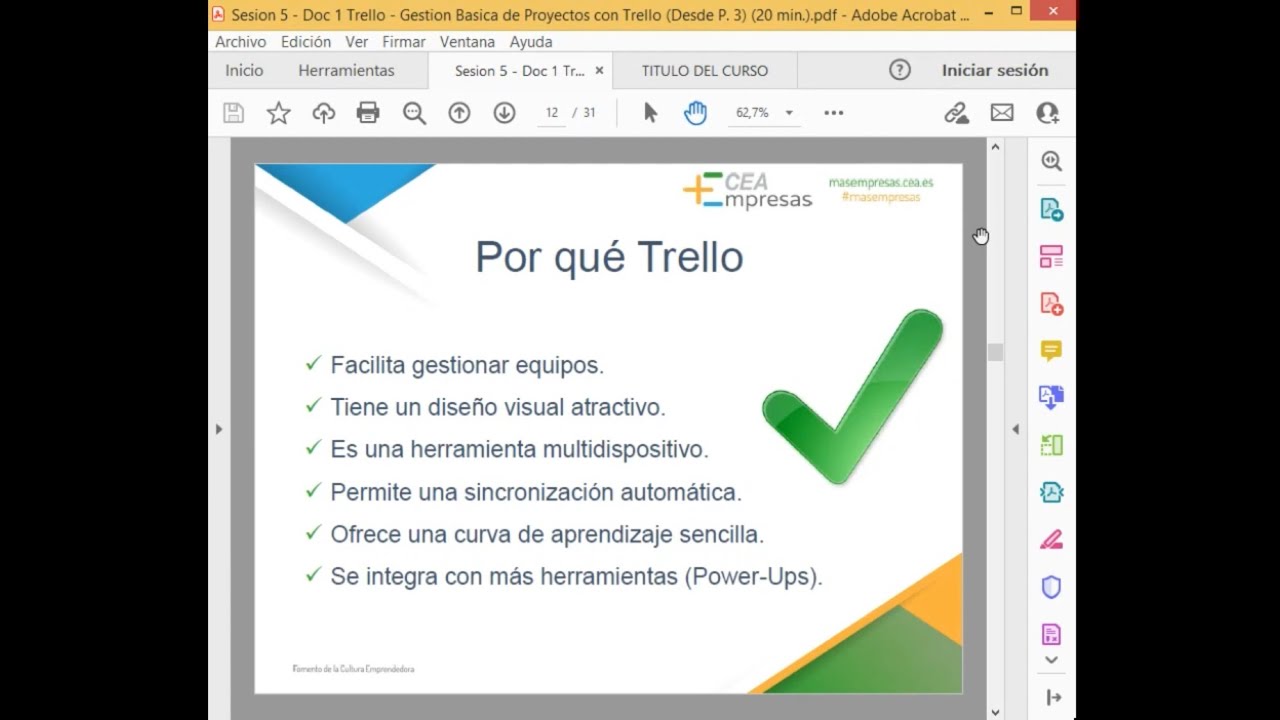
Task: Open the Protect shield tool
Action: click(1051, 587)
